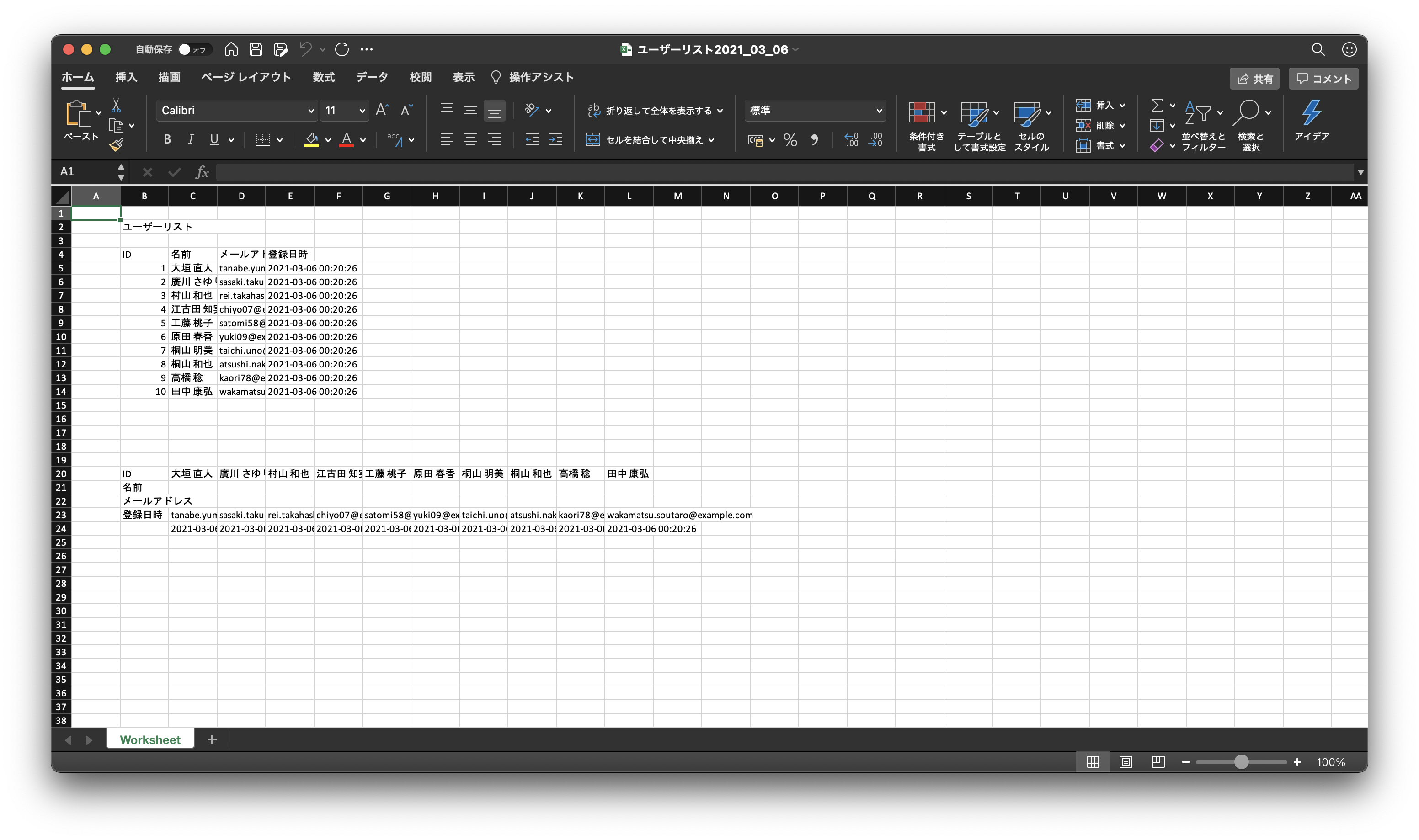Expand the fill color dropdown arrow
The image size is (1419, 840).
point(328,140)
